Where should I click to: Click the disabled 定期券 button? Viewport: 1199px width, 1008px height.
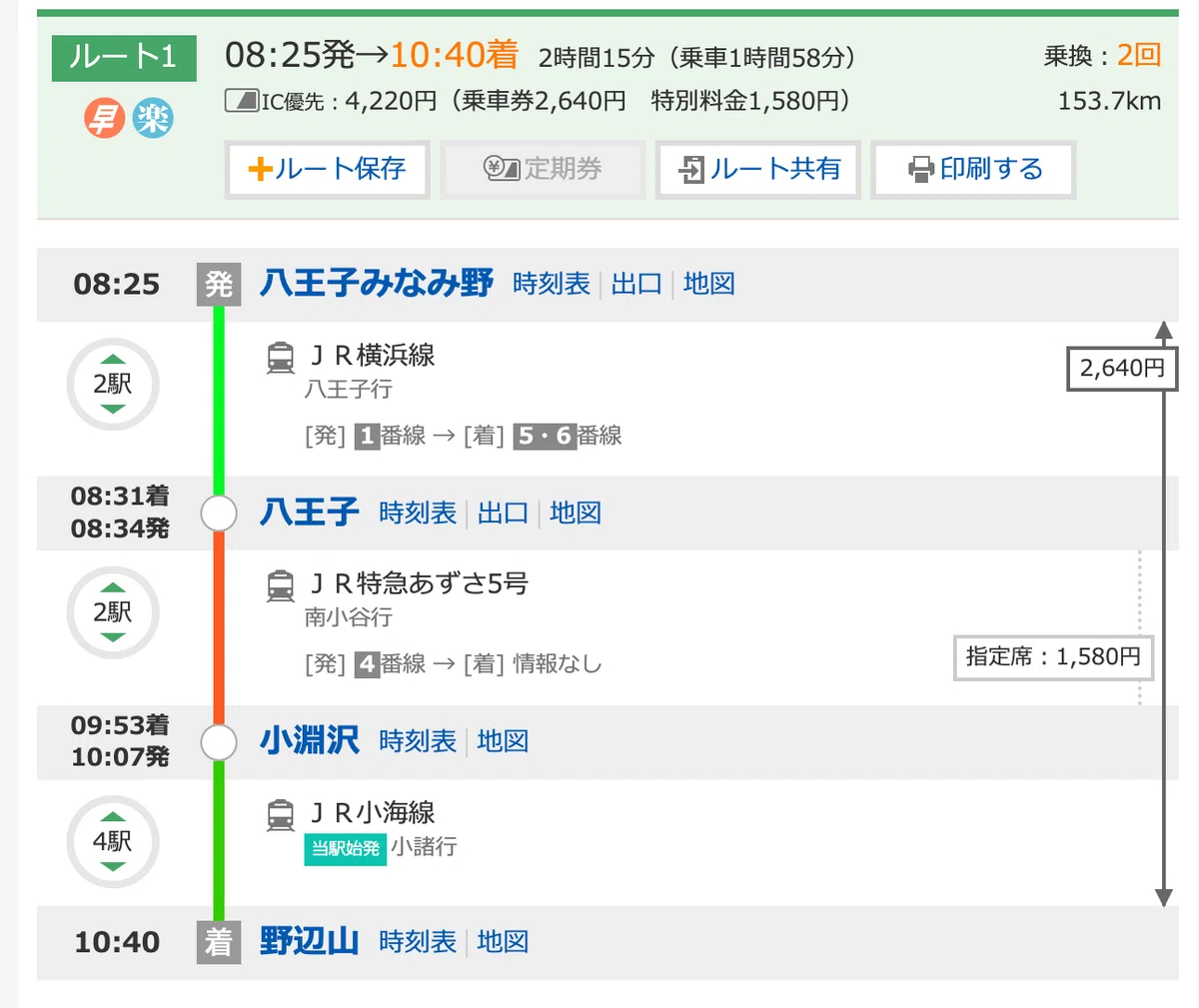coord(543,170)
